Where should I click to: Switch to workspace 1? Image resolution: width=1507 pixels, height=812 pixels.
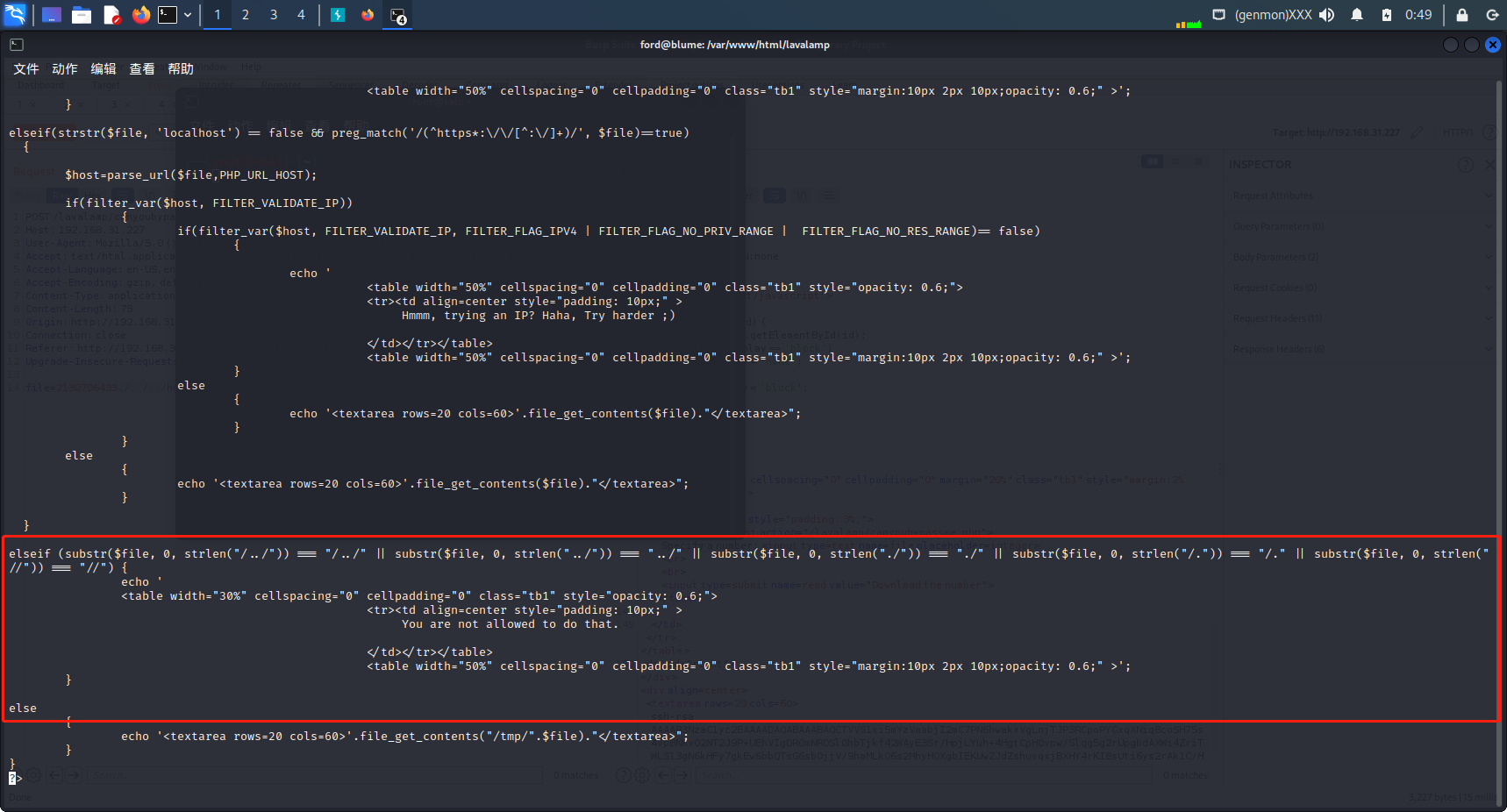click(218, 15)
